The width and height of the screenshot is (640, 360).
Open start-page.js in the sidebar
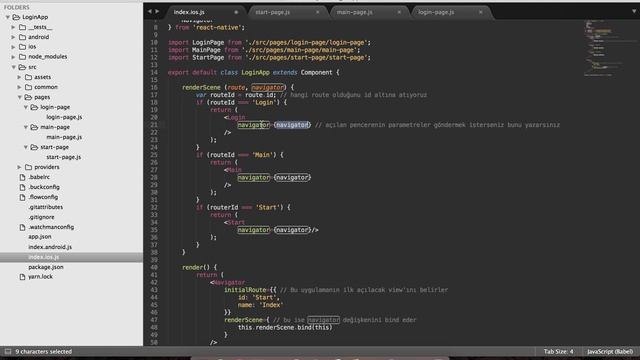click(64, 157)
